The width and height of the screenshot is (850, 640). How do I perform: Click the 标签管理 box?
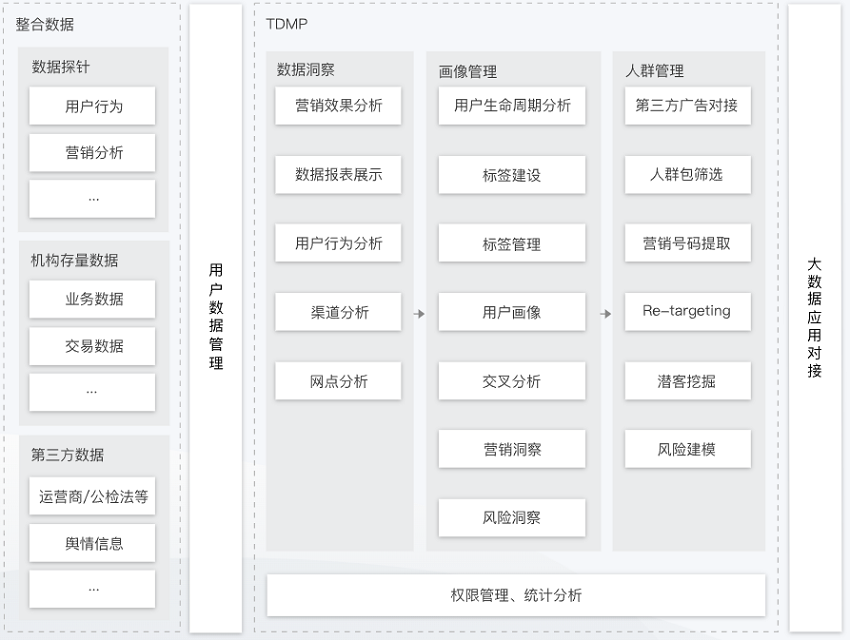pyautogui.click(x=512, y=243)
